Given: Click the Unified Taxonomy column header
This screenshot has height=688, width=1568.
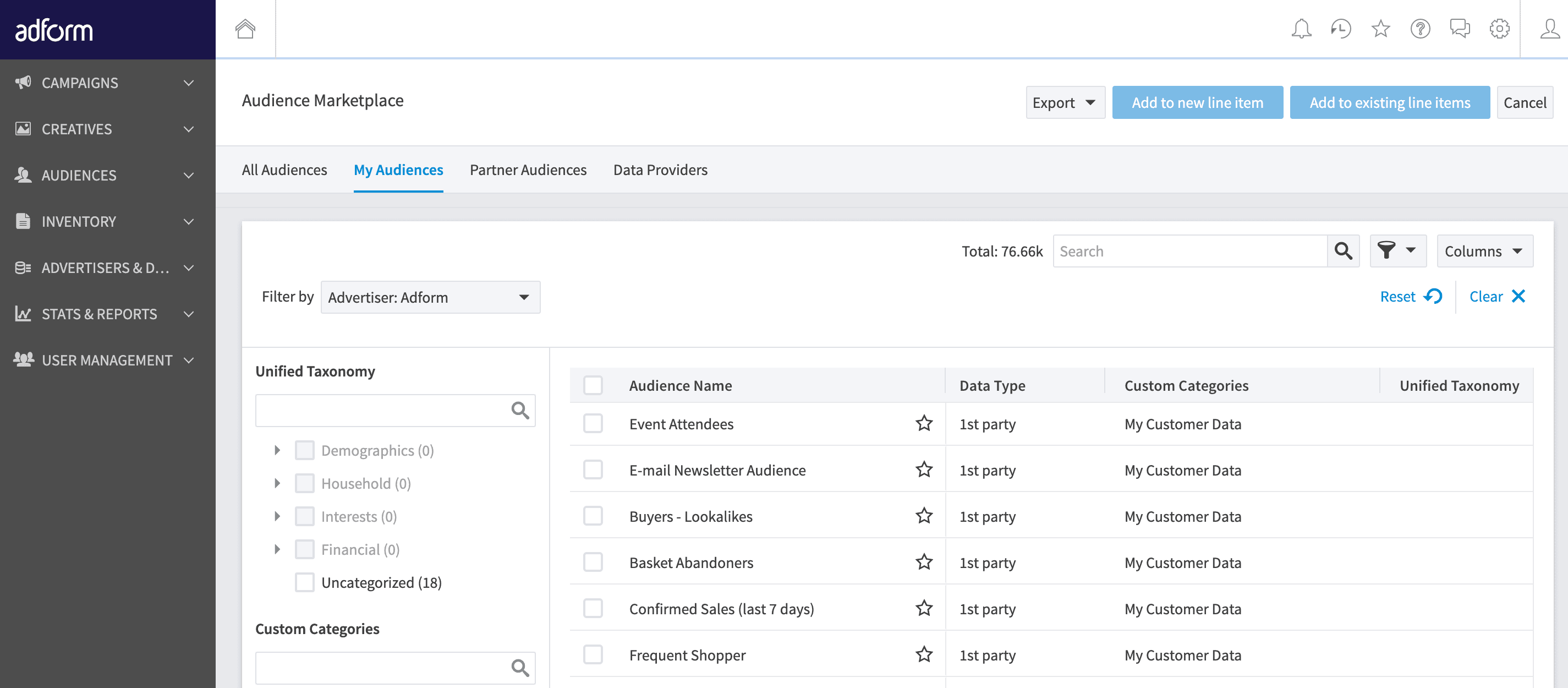Looking at the screenshot, I should click(x=1459, y=385).
